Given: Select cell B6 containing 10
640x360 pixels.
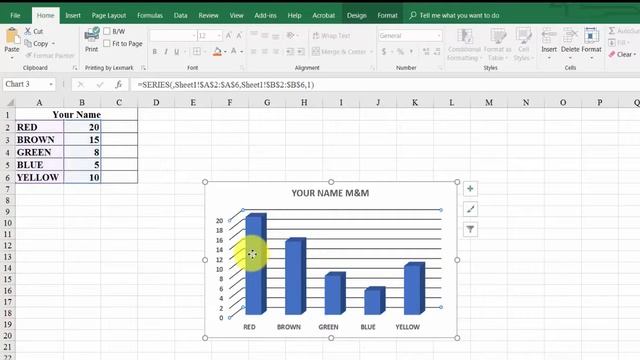Looking at the screenshot, I should tap(82, 177).
